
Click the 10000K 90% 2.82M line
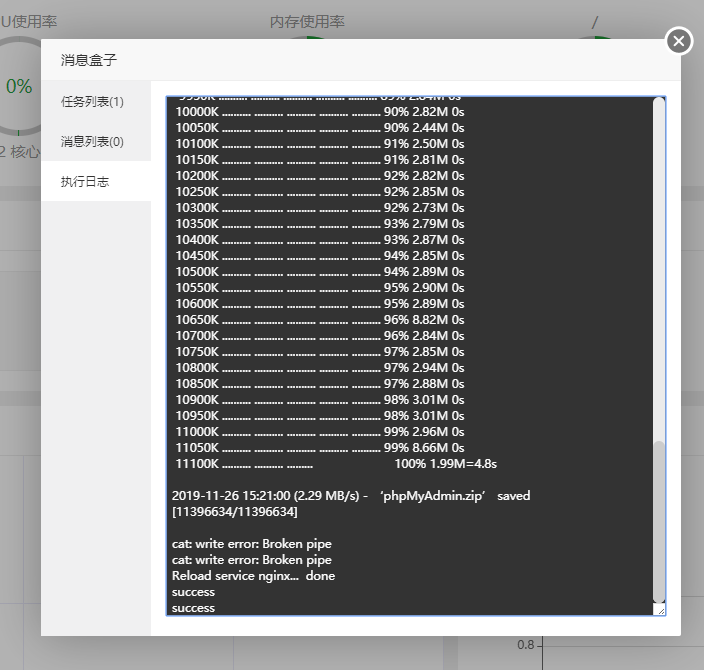320,112
